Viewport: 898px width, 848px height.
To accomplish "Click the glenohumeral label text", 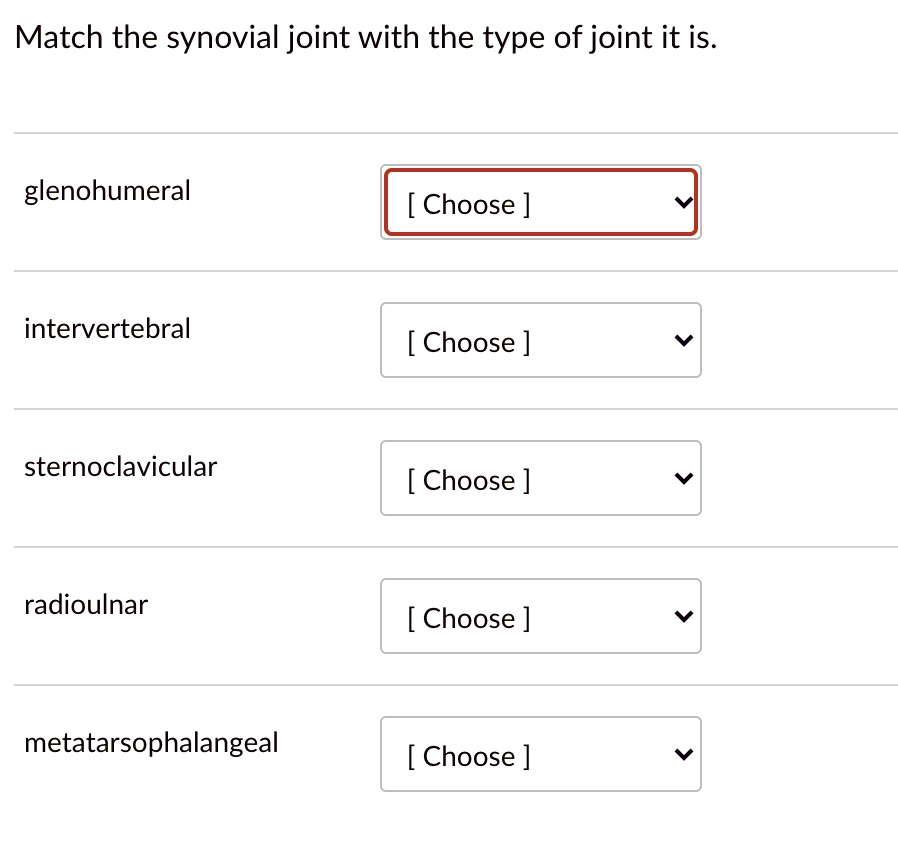I will point(107,190).
